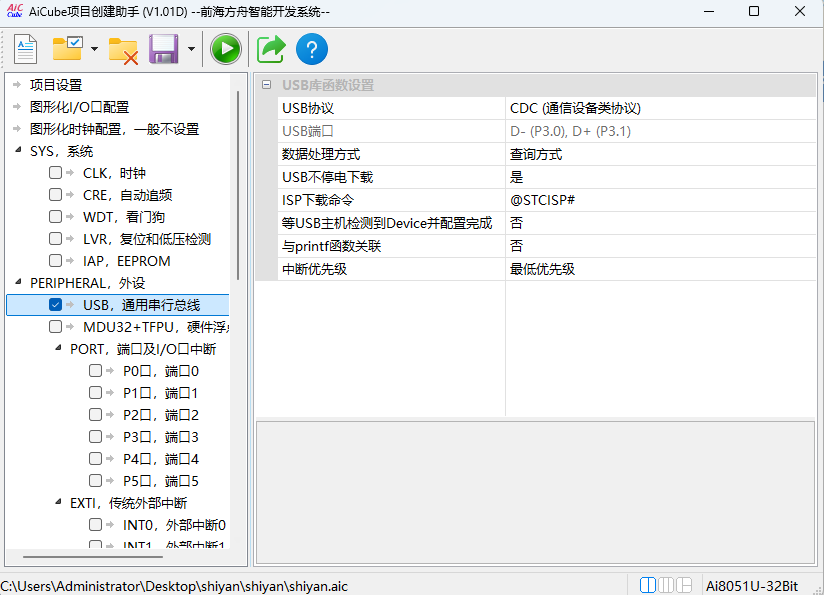Create a new project document
824x595 pixels.
point(25,48)
